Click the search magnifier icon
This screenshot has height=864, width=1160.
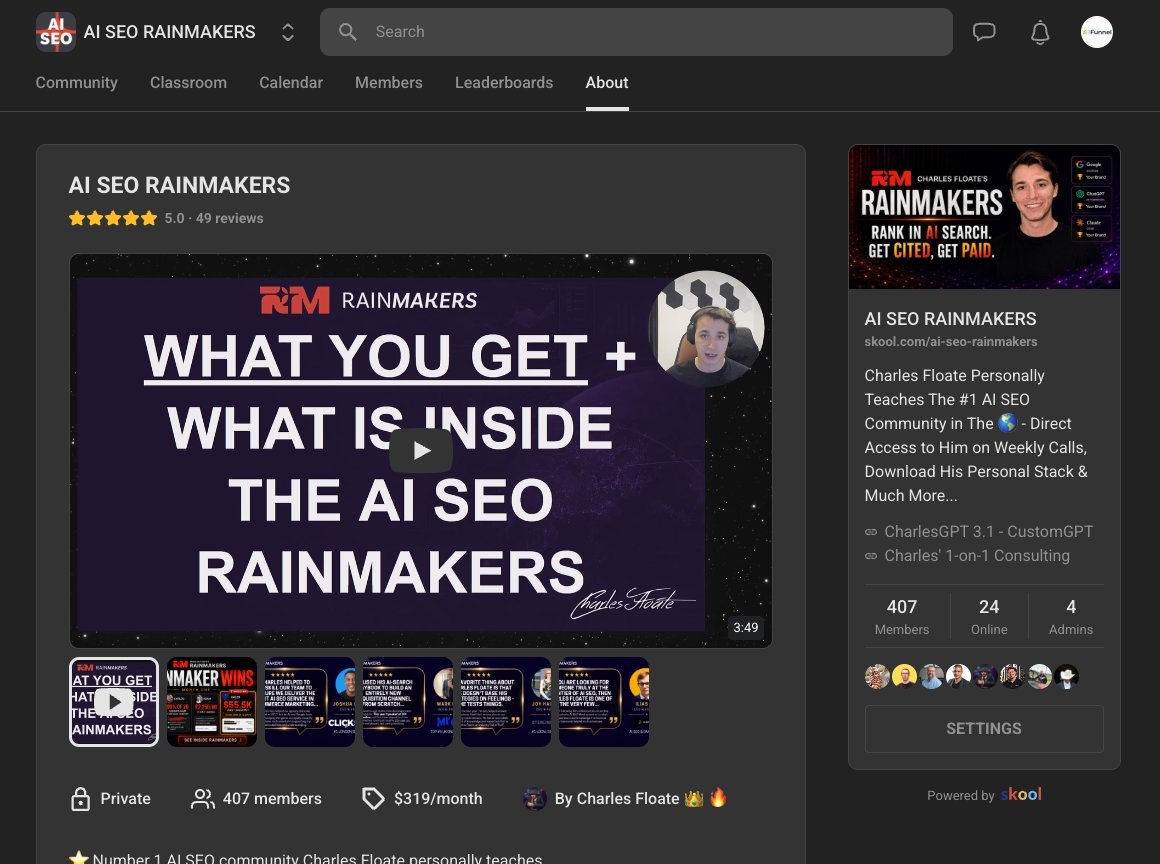coord(347,32)
